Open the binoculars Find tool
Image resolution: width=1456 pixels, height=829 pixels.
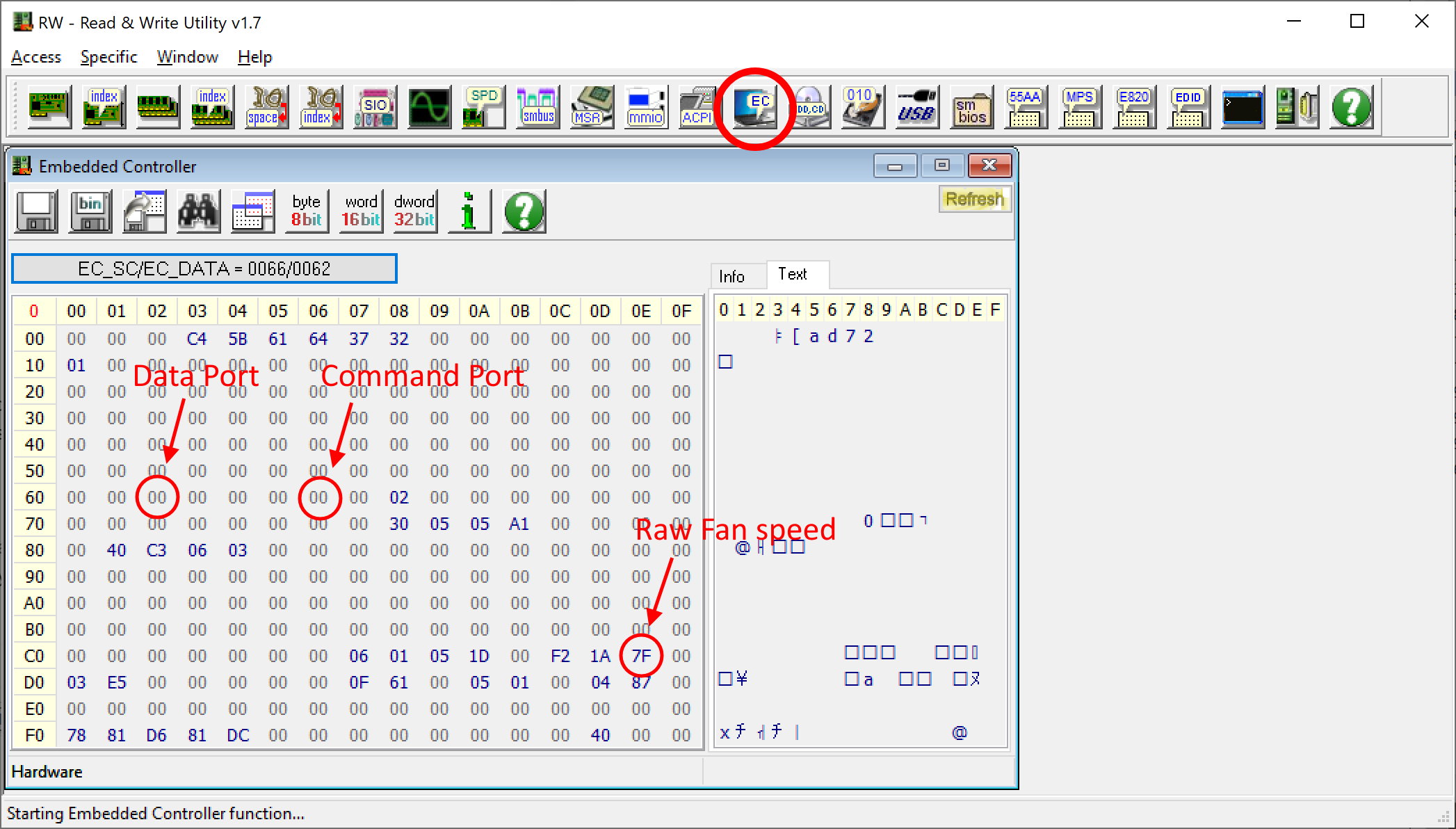click(x=199, y=211)
